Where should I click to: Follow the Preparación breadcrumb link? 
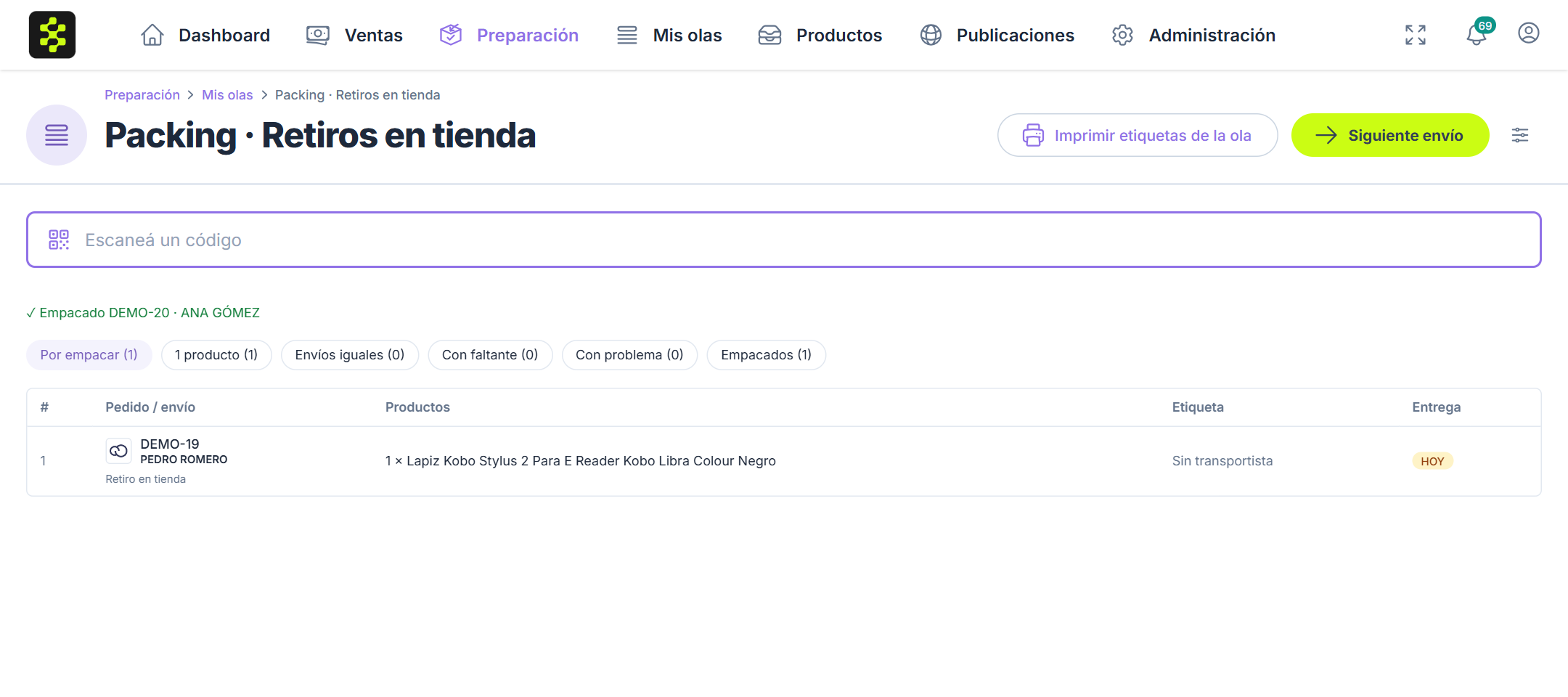142,95
